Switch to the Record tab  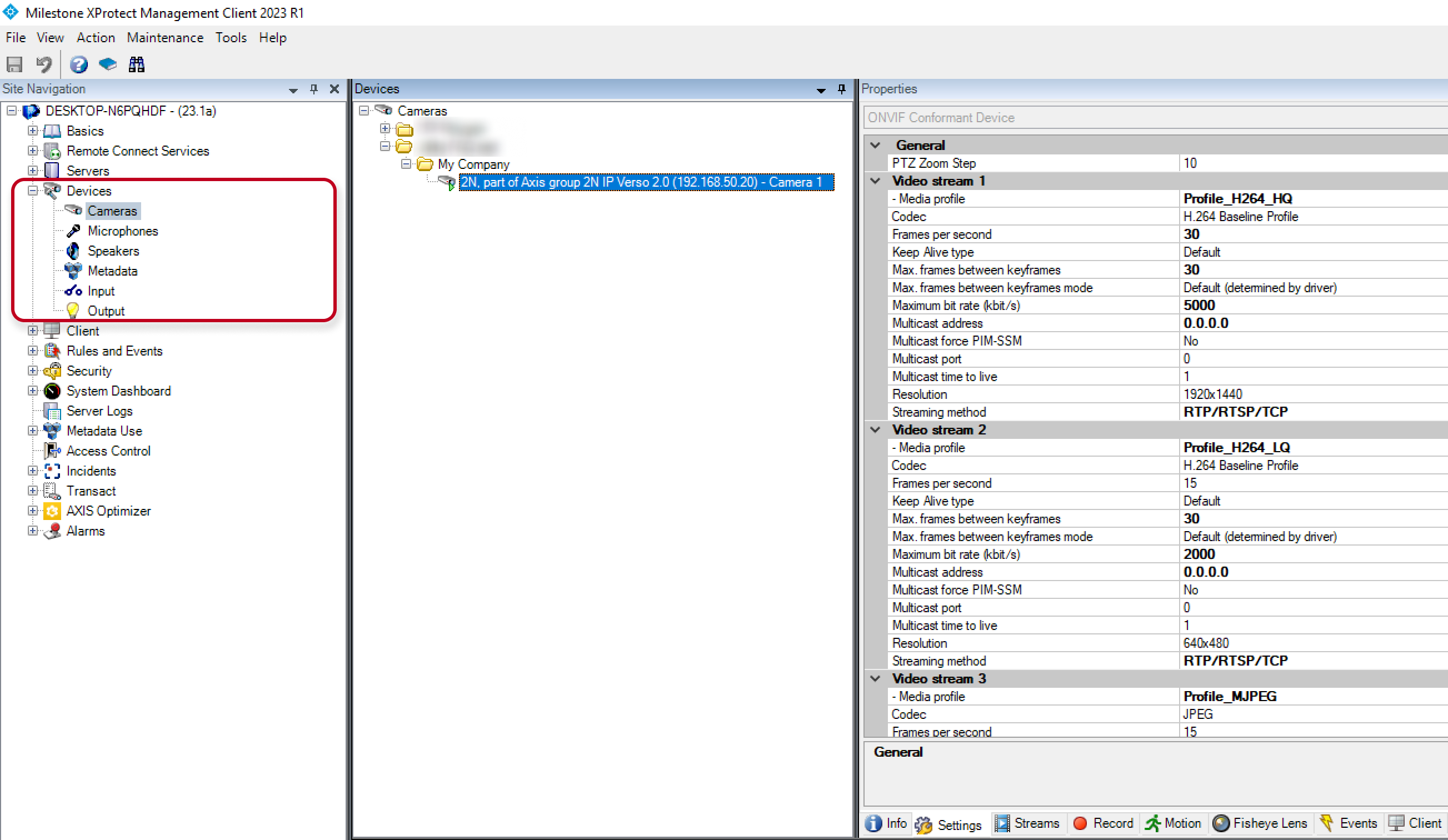(x=1104, y=824)
